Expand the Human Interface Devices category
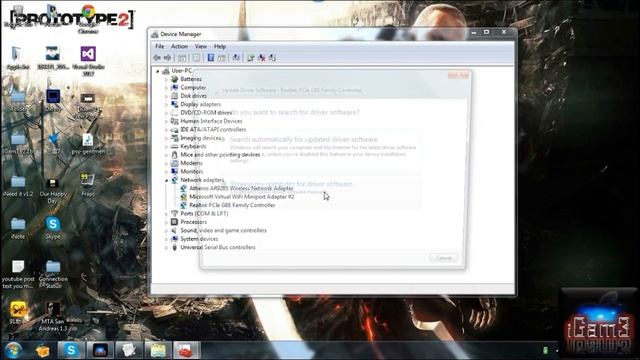 point(166,121)
